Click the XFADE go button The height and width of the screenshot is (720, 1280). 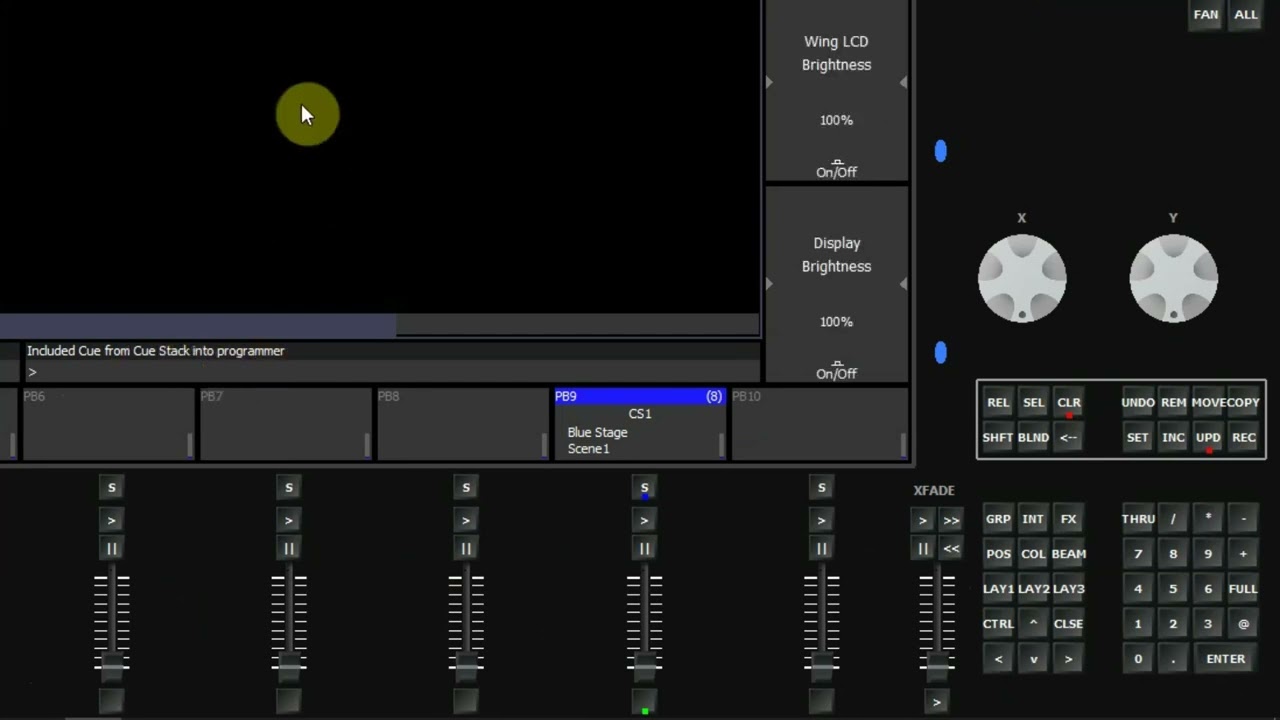(x=923, y=521)
